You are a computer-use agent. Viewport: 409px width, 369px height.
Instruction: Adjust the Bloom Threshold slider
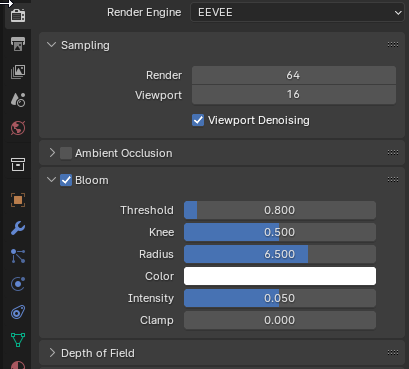(280, 210)
